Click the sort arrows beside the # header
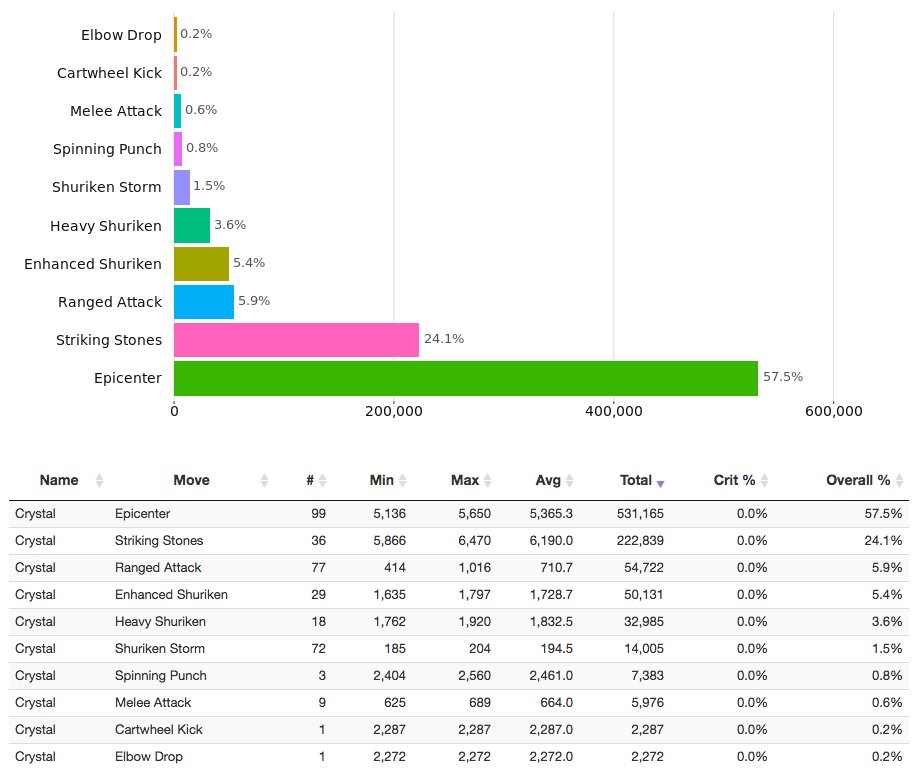The image size is (921, 768). point(323,480)
